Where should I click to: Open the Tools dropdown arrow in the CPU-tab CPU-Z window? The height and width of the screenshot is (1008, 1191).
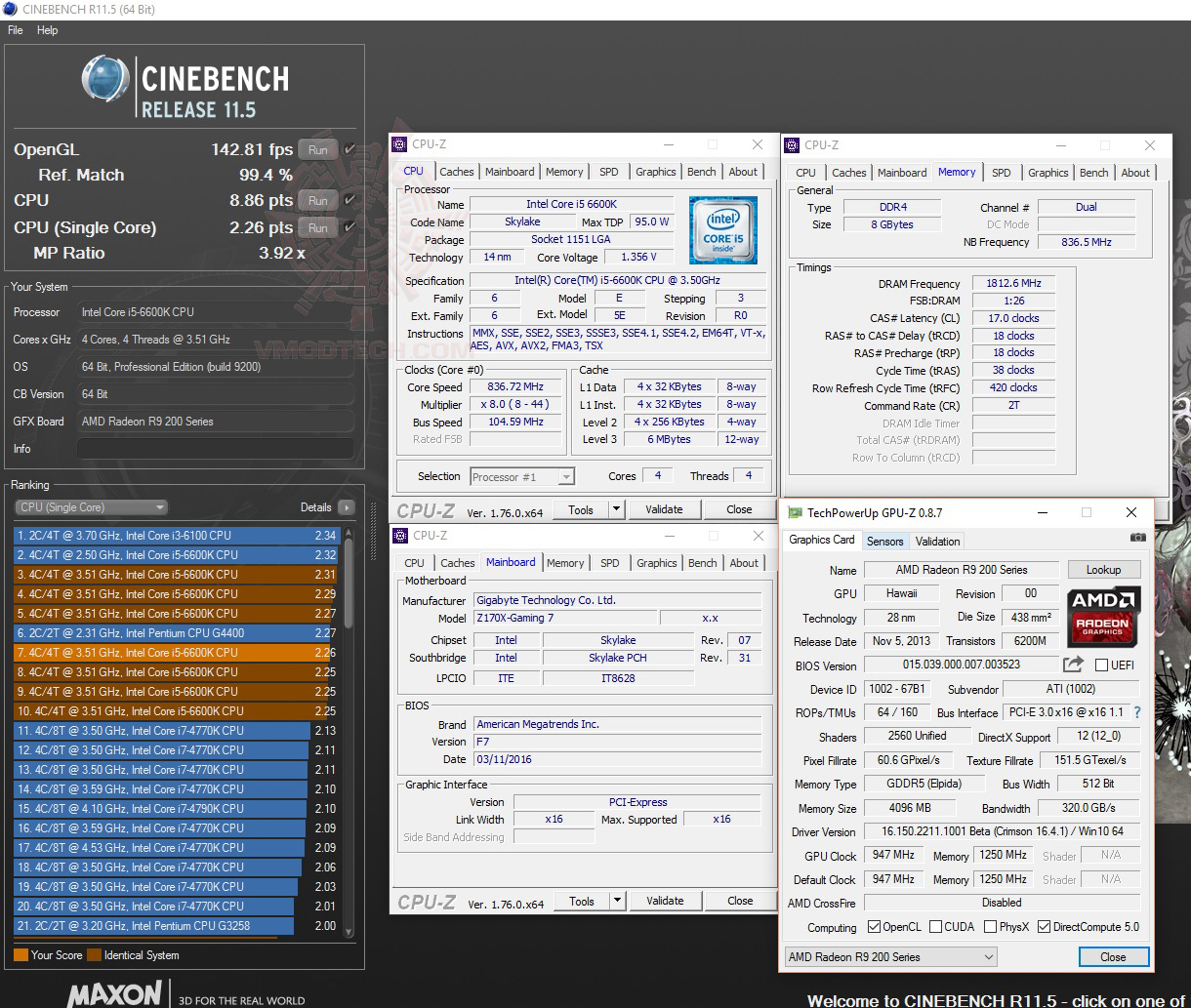[x=616, y=509]
